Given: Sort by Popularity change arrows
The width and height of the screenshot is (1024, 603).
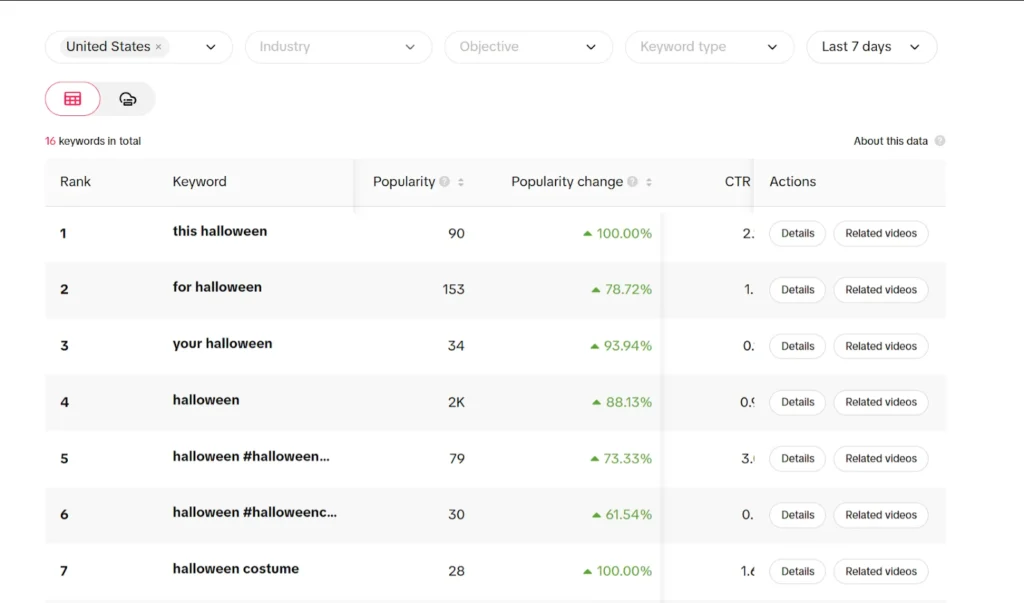Looking at the screenshot, I should tap(649, 182).
